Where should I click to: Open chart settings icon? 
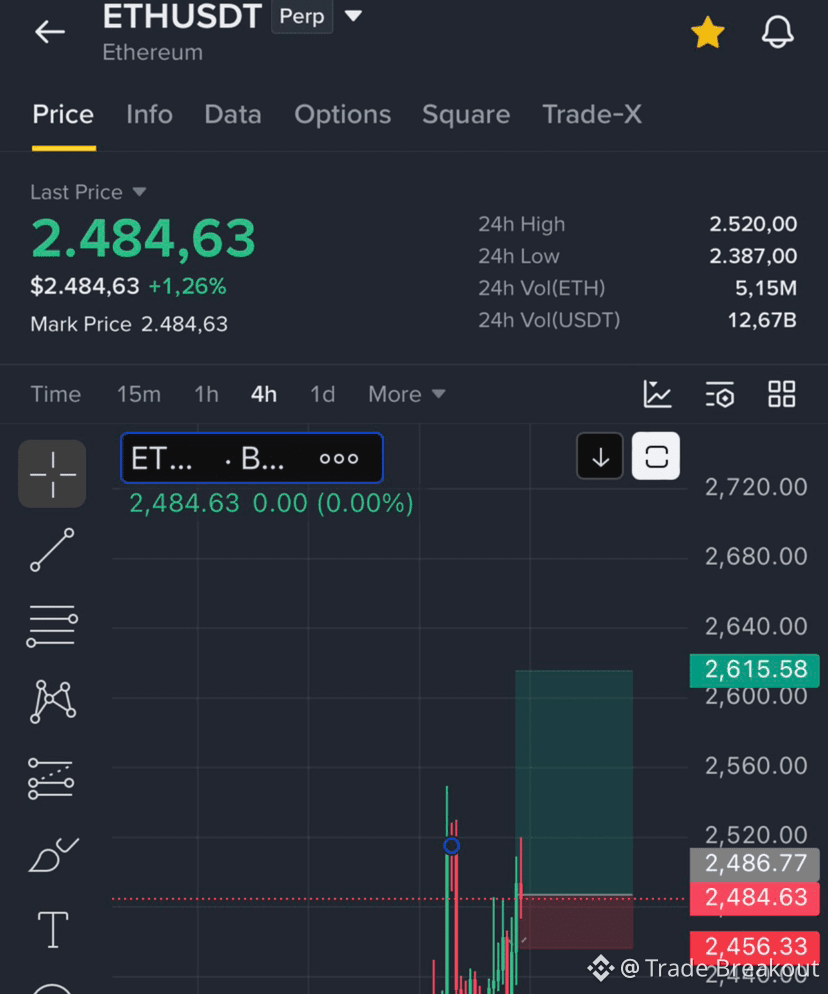[x=720, y=394]
